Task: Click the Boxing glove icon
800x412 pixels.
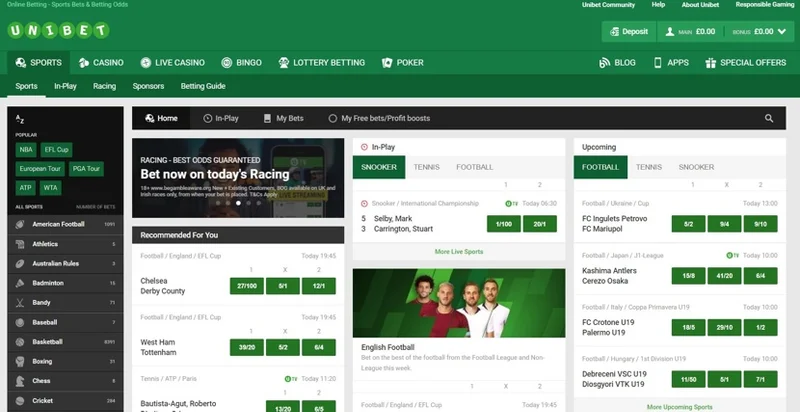Action: coord(20,362)
